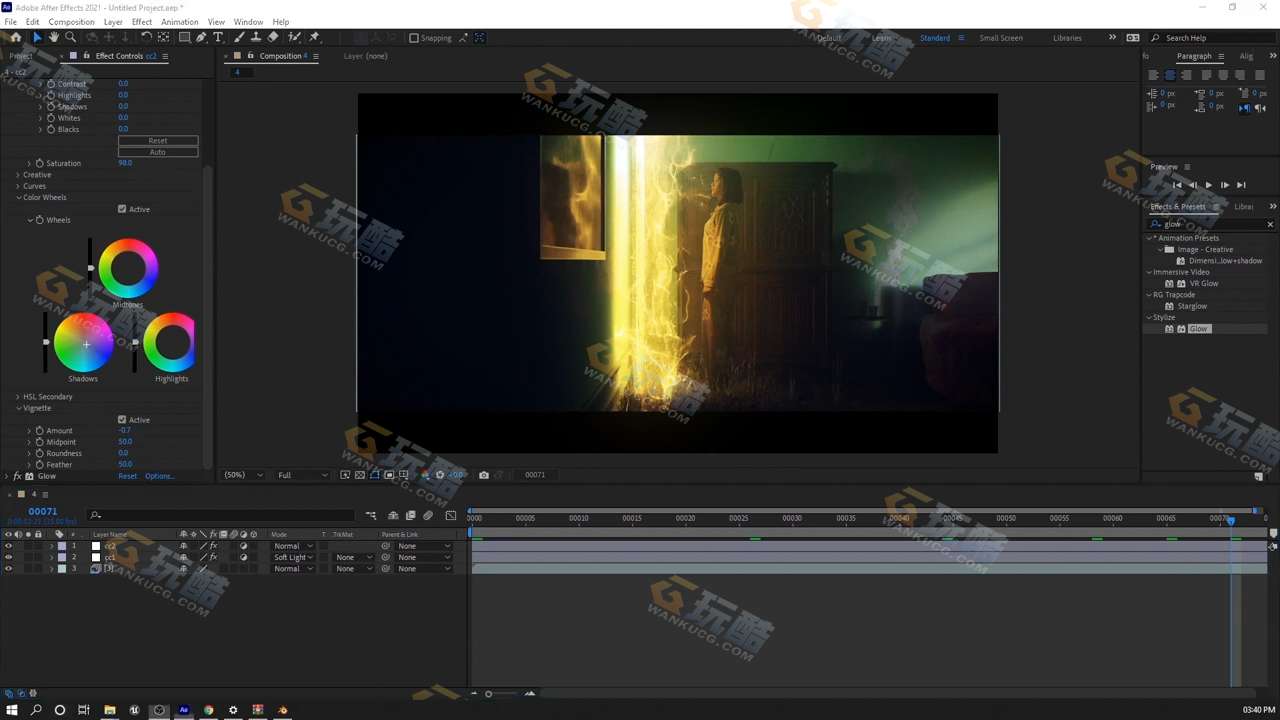Open After Effects from Windows taskbar
The image size is (1280, 720).
(x=184, y=710)
